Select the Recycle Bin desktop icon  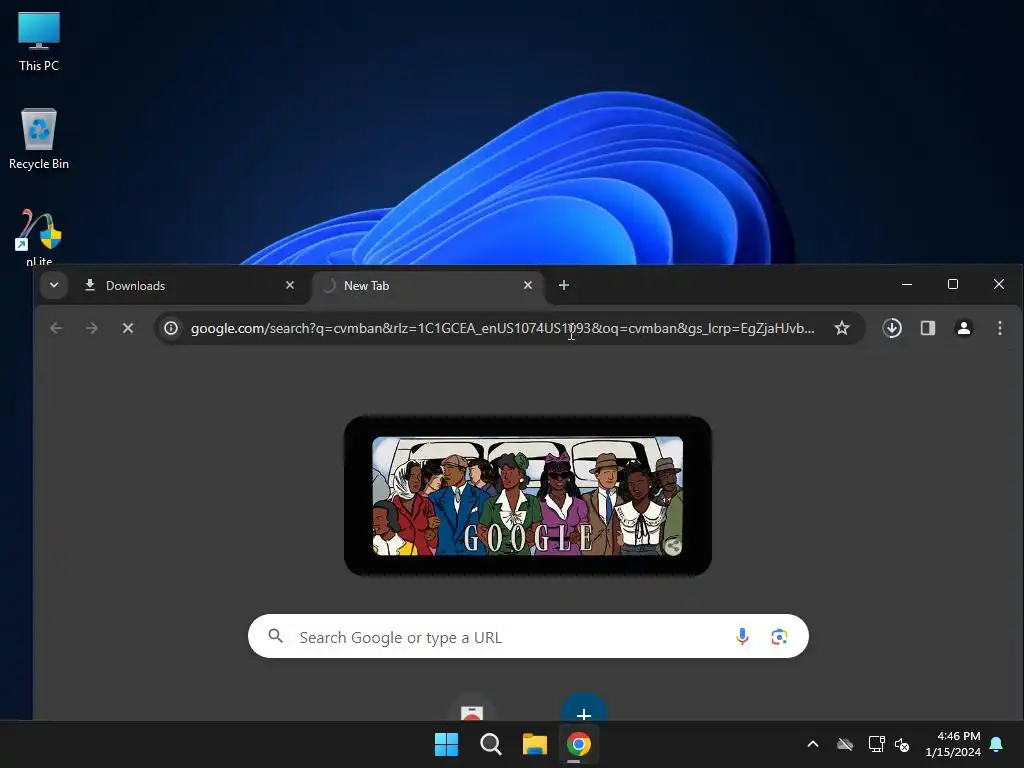pos(39,139)
